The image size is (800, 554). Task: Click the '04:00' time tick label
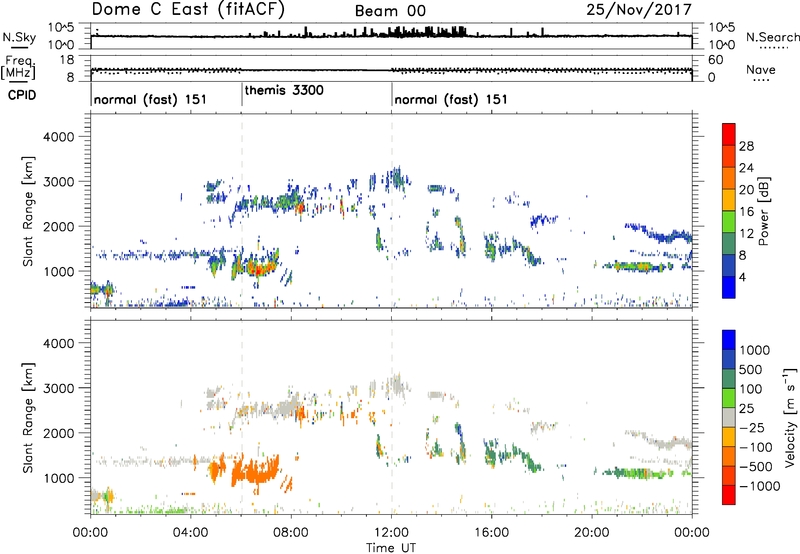click(x=190, y=533)
